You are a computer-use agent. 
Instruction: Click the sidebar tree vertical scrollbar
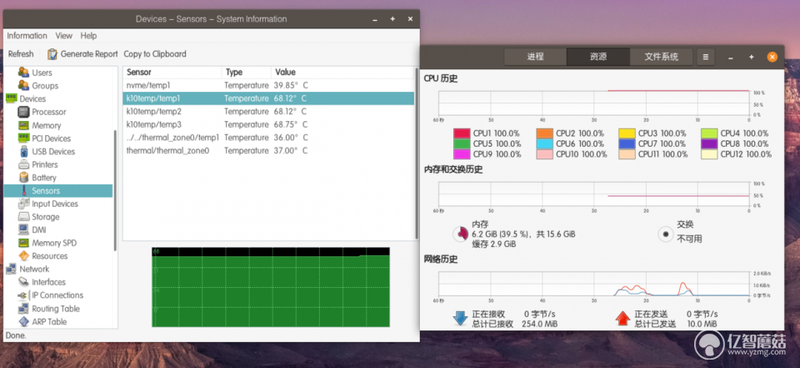point(115,190)
